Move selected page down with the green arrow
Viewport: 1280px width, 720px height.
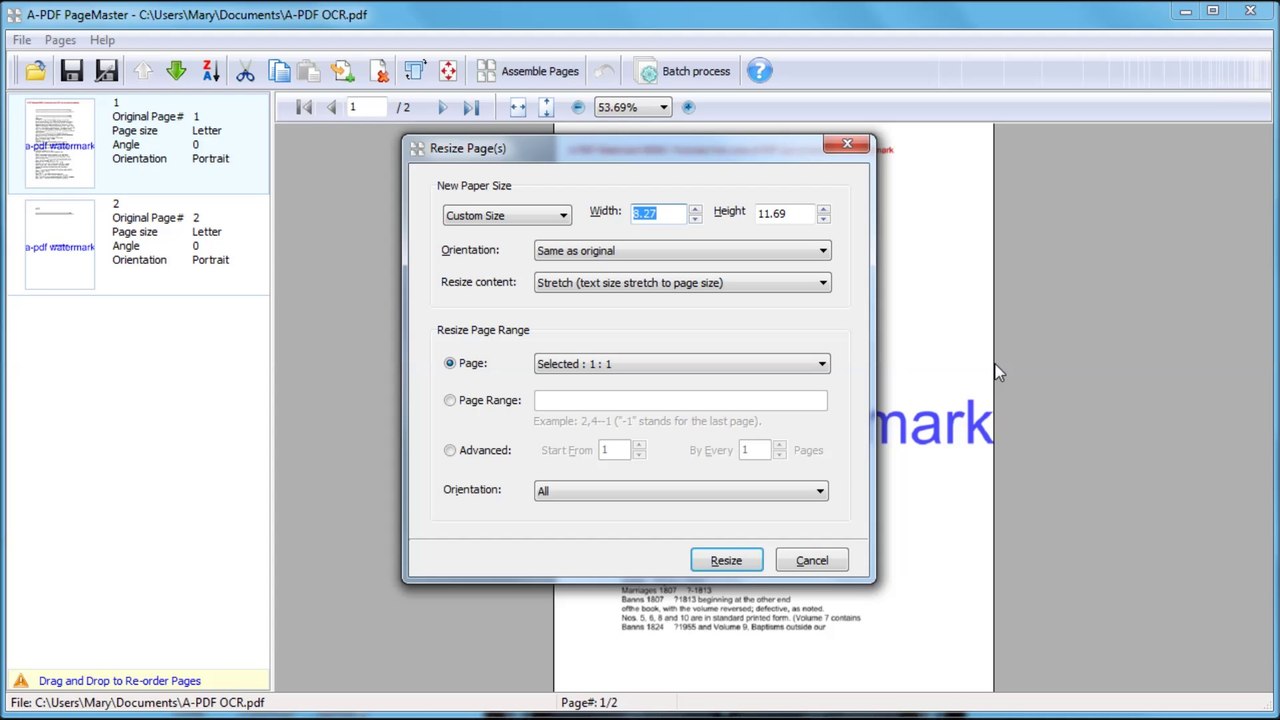[x=176, y=71]
